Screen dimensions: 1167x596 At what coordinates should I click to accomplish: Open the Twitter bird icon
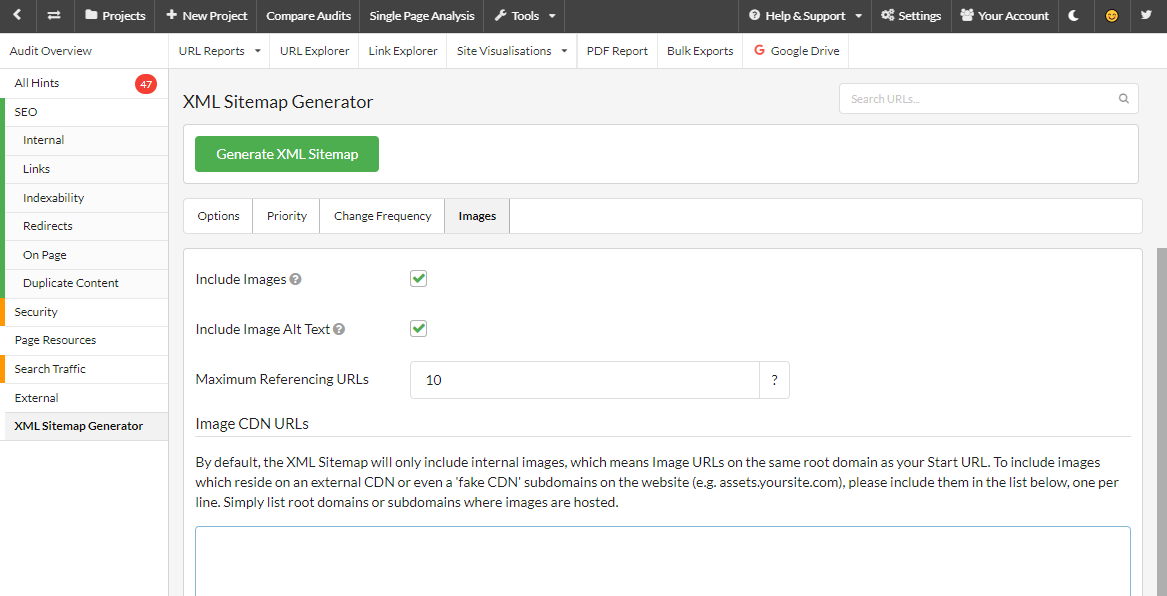click(x=1146, y=16)
